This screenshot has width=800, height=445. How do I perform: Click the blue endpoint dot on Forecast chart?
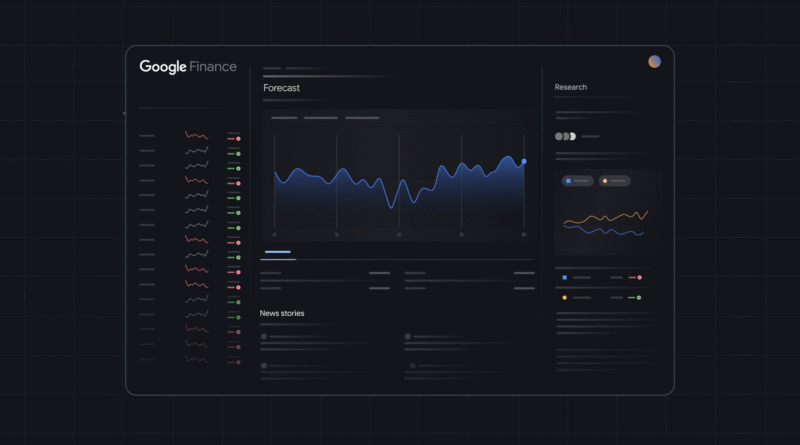[524, 161]
